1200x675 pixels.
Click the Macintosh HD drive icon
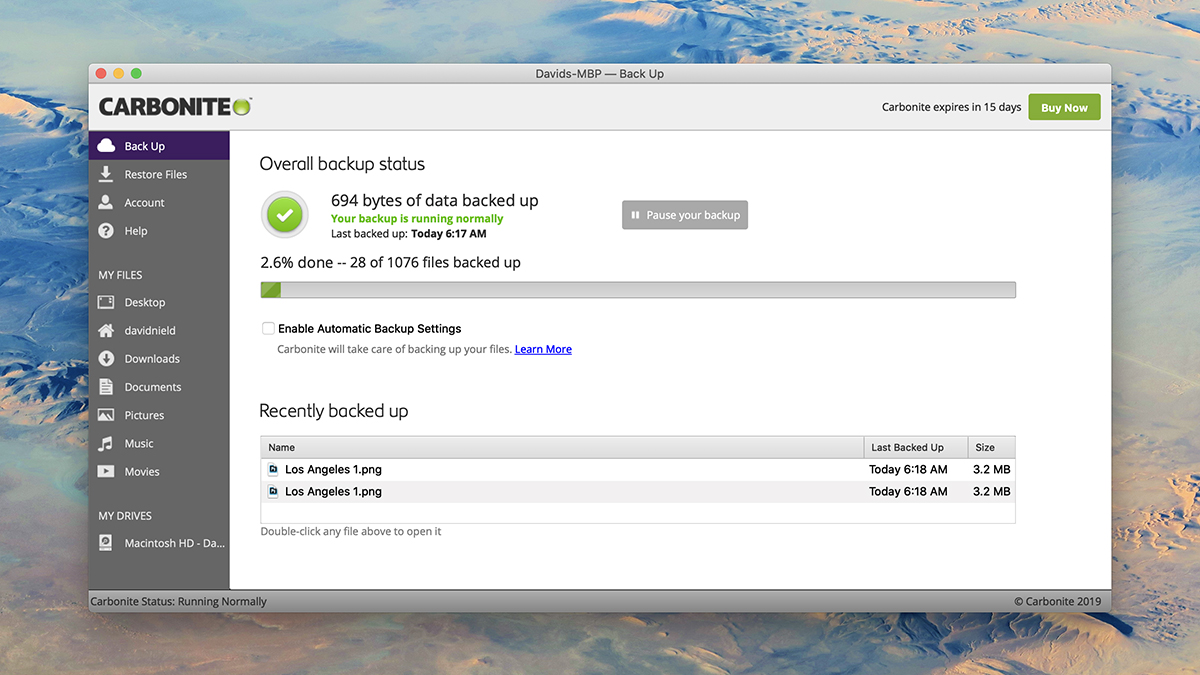(107, 542)
